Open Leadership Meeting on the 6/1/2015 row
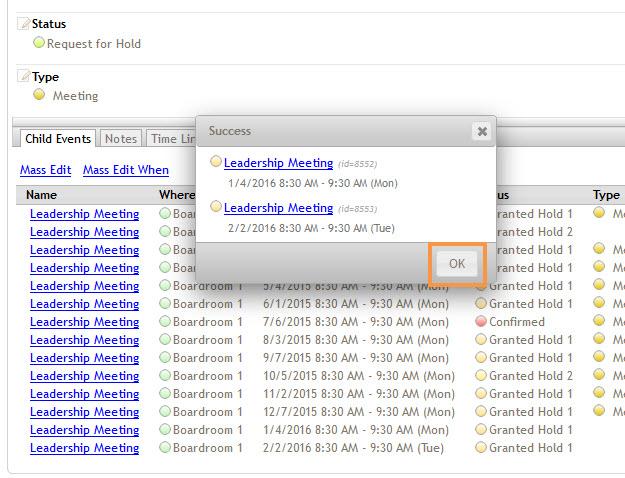The height and width of the screenshot is (478, 625). [85, 304]
